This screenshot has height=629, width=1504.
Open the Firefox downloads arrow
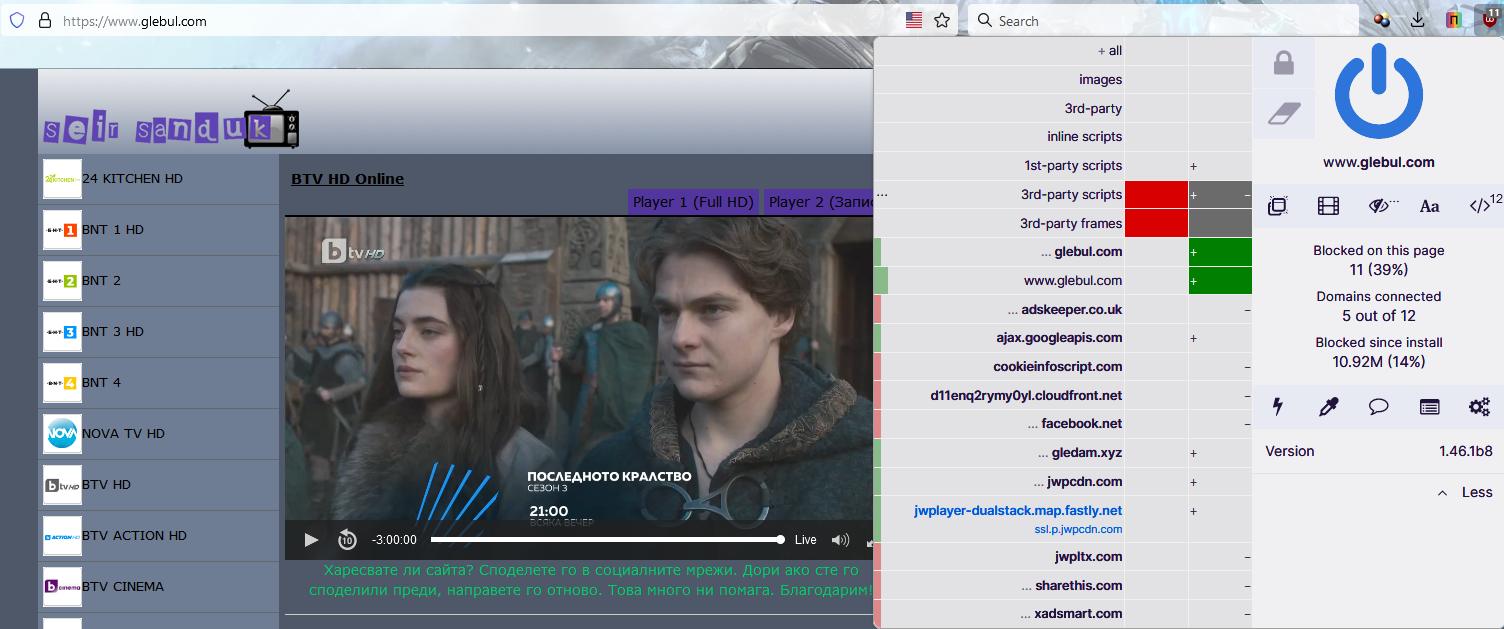click(x=1418, y=20)
